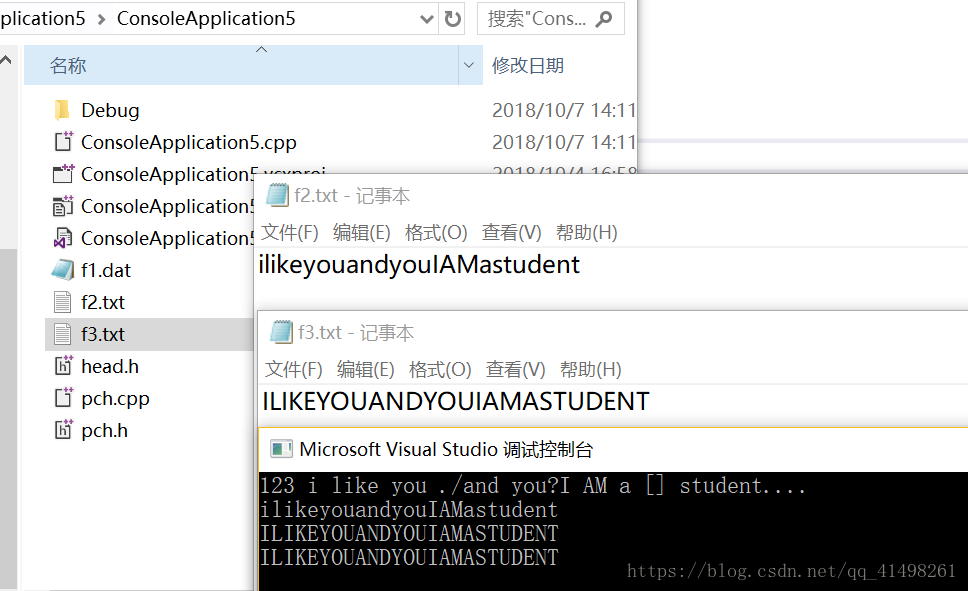Open the name column filter dropdown
This screenshot has width=968, height=591.
pos(469,65)
